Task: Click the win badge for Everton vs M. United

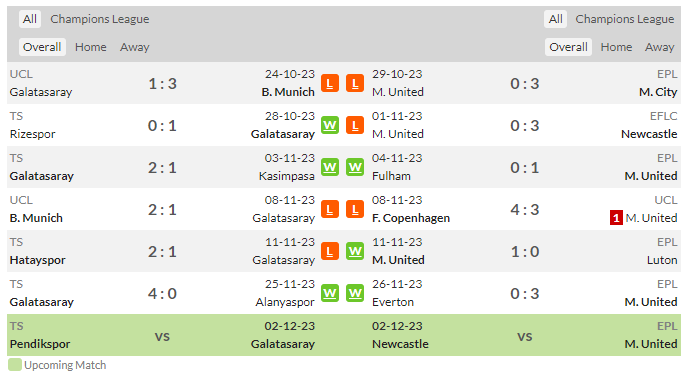Action: [x=355, y=293]
